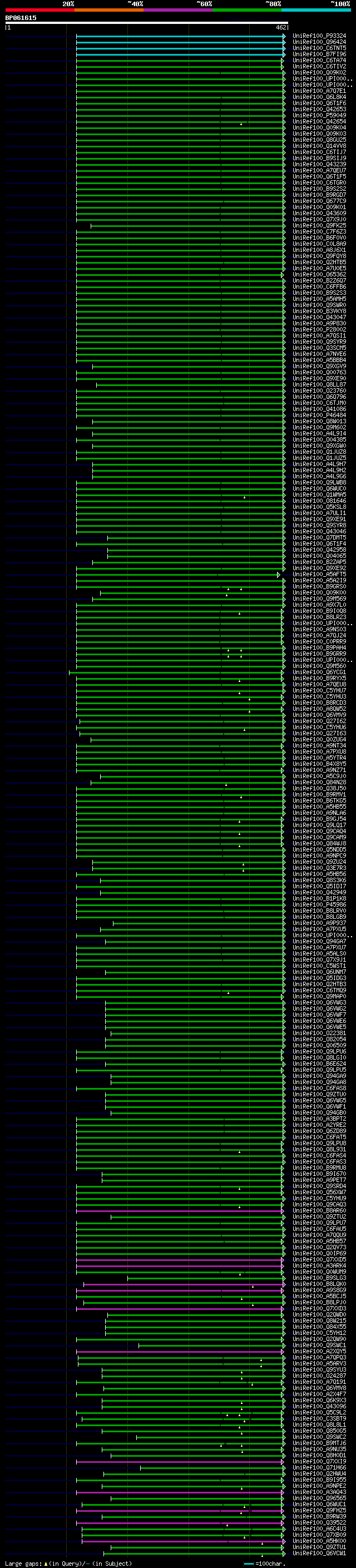Select label UniRef100_Q7XXI9
Image resolution: width=356 pixels, height=1568 pixels.
(x=319, y=1461)
